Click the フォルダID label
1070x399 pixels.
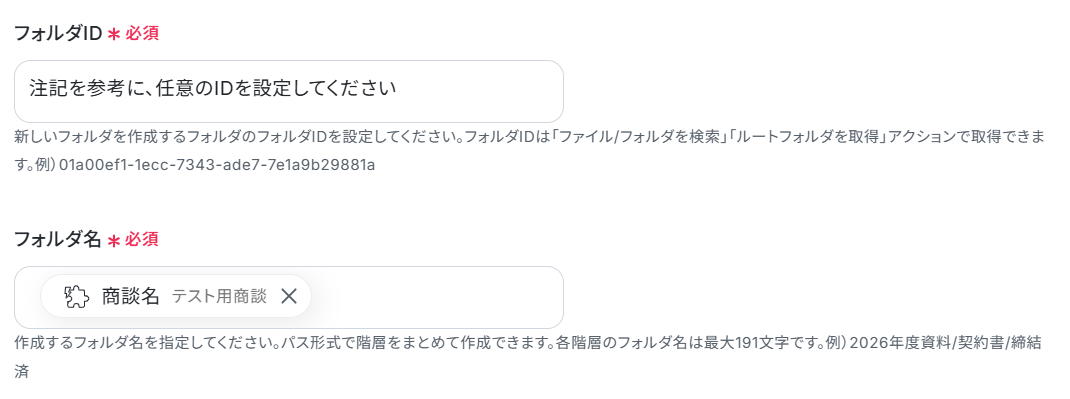[58, 33]
